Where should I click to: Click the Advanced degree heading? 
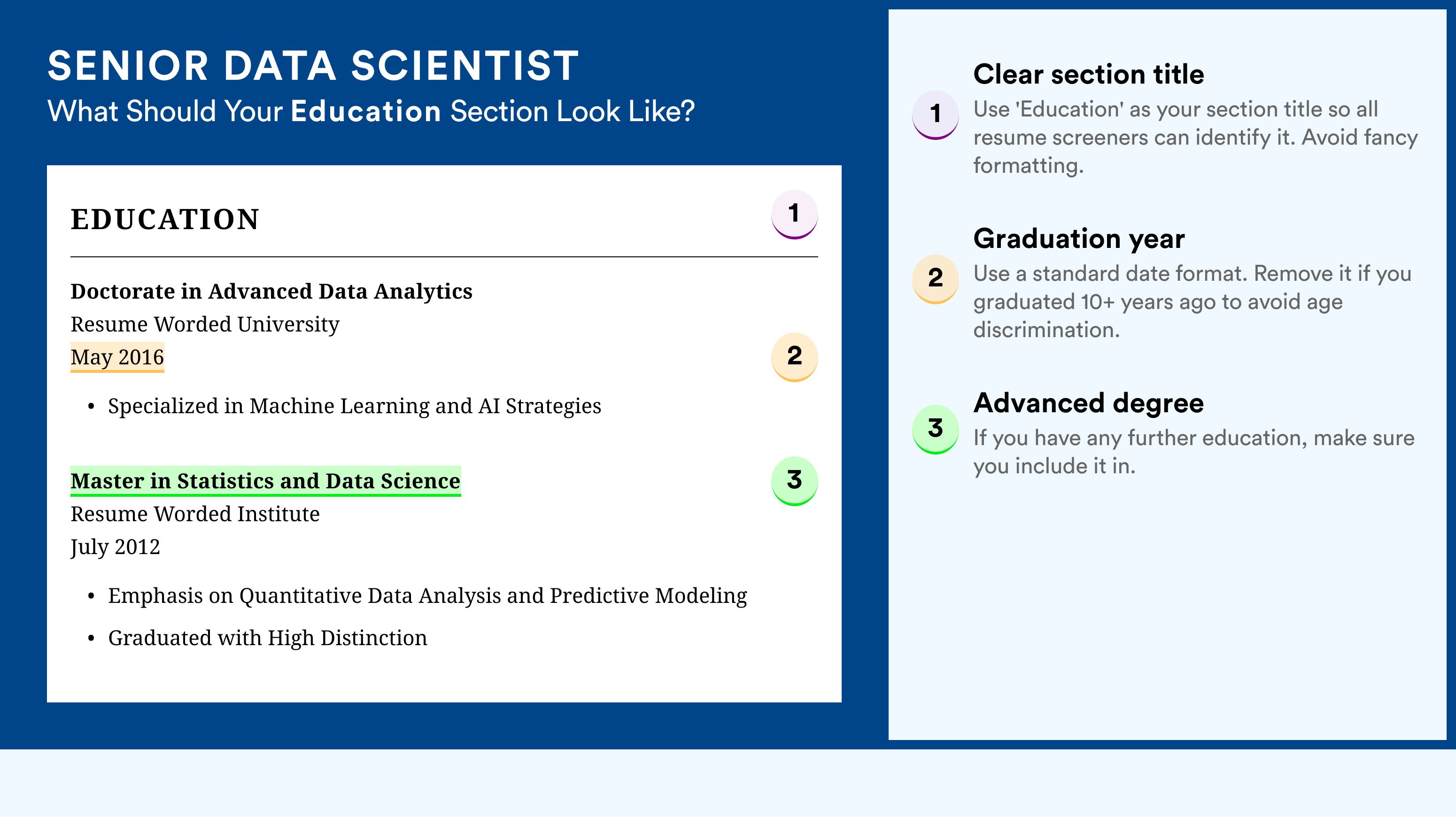[1089, 403]
